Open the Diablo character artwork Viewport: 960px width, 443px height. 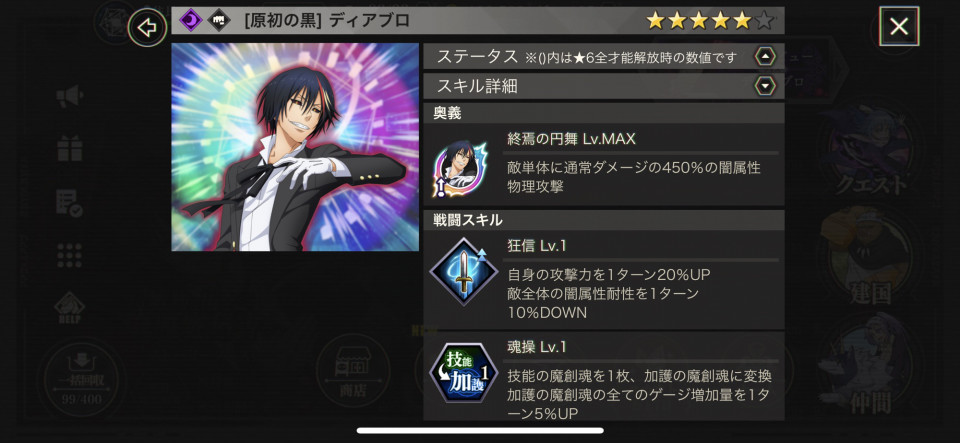pos(295,147)
